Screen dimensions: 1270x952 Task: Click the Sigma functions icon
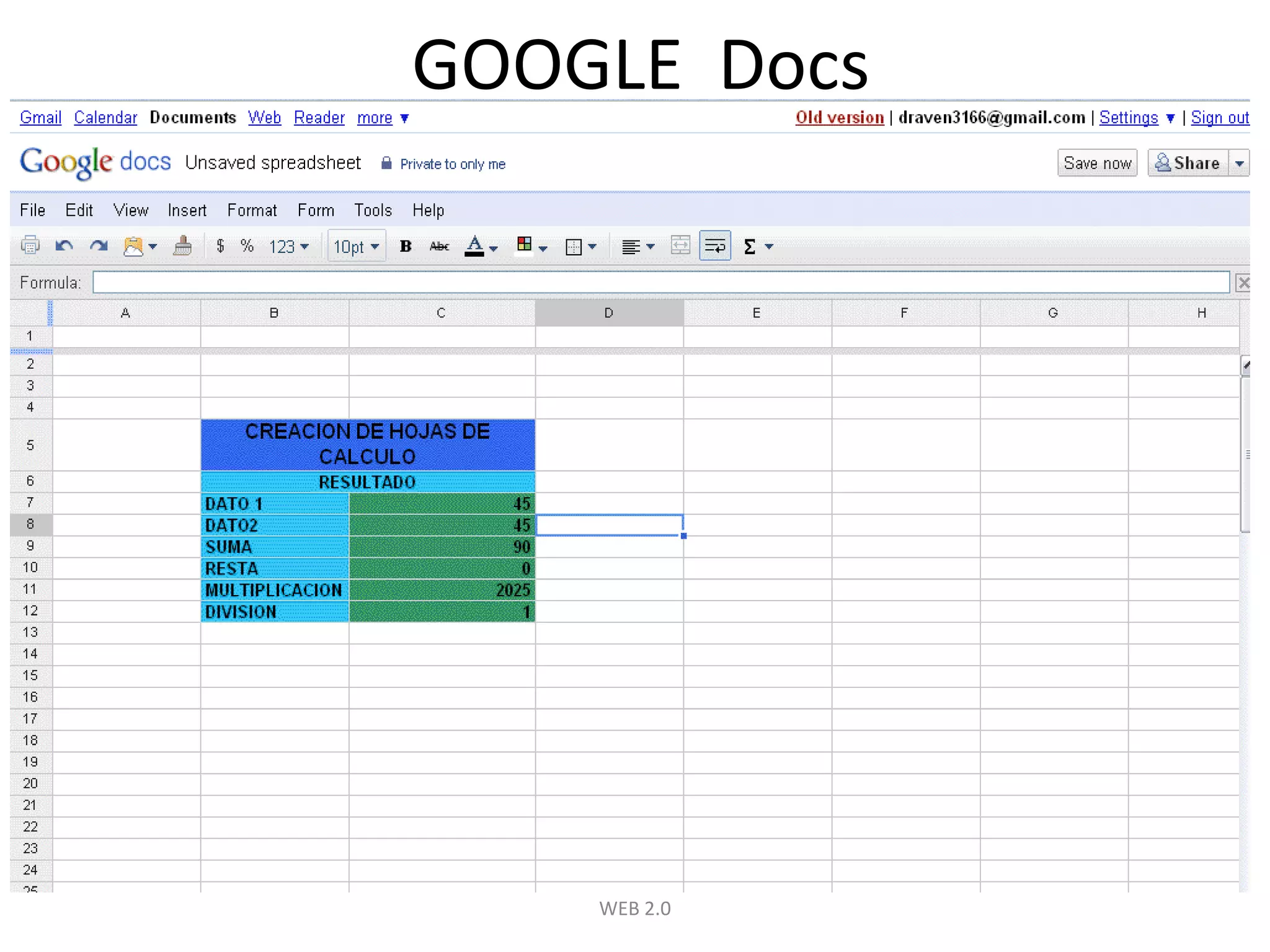[749, 246]
